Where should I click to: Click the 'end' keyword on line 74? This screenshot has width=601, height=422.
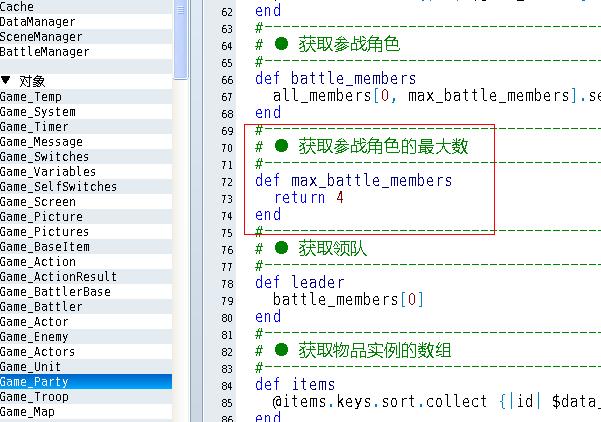point(268,215)
